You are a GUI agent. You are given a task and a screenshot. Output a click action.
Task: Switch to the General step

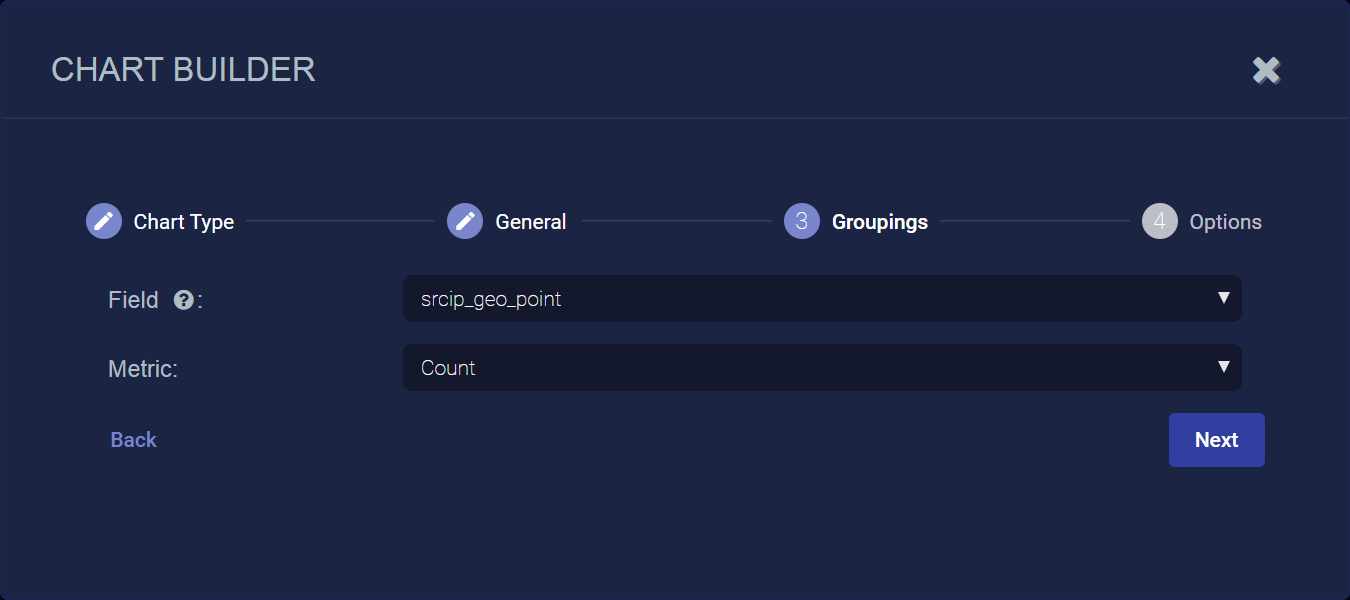coord(531,222)
